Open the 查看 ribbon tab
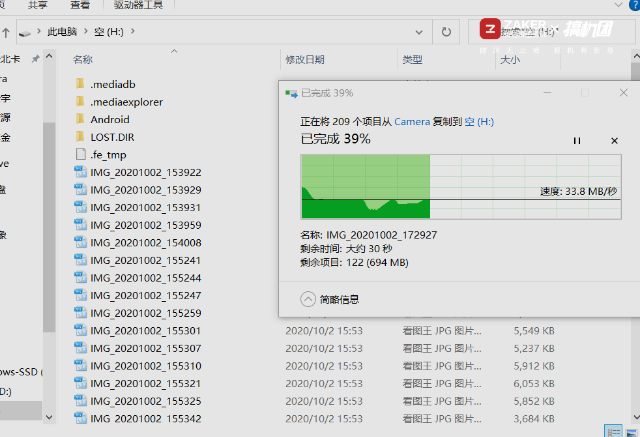This screenshot has width=640, height=437. click(x=80, y=5)
